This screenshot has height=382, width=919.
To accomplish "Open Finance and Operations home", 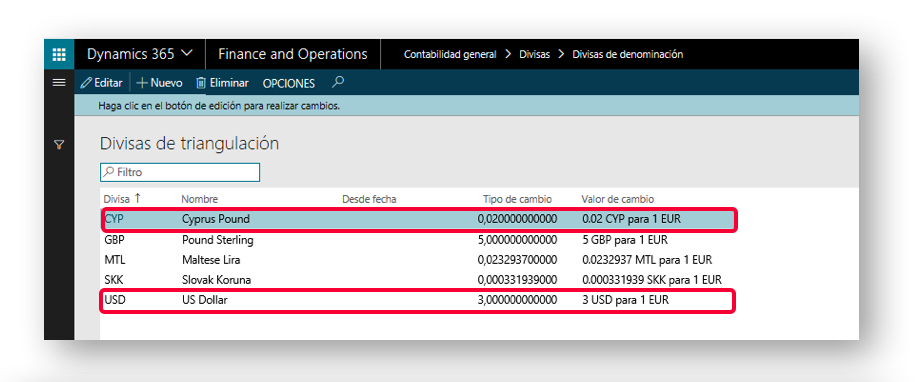I will click(293, 54).
